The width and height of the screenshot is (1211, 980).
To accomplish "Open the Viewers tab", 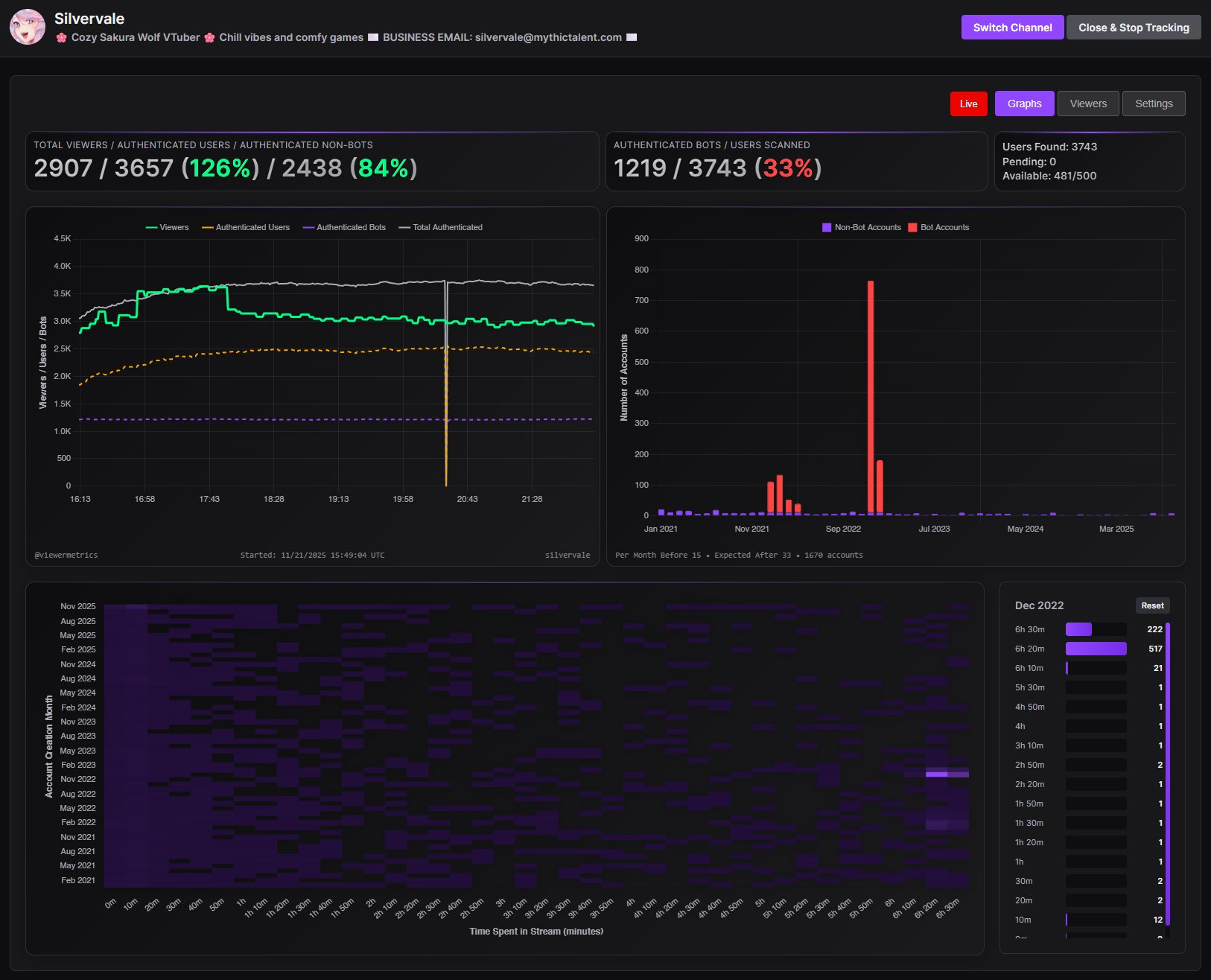I will click(x=1088, y=104).
